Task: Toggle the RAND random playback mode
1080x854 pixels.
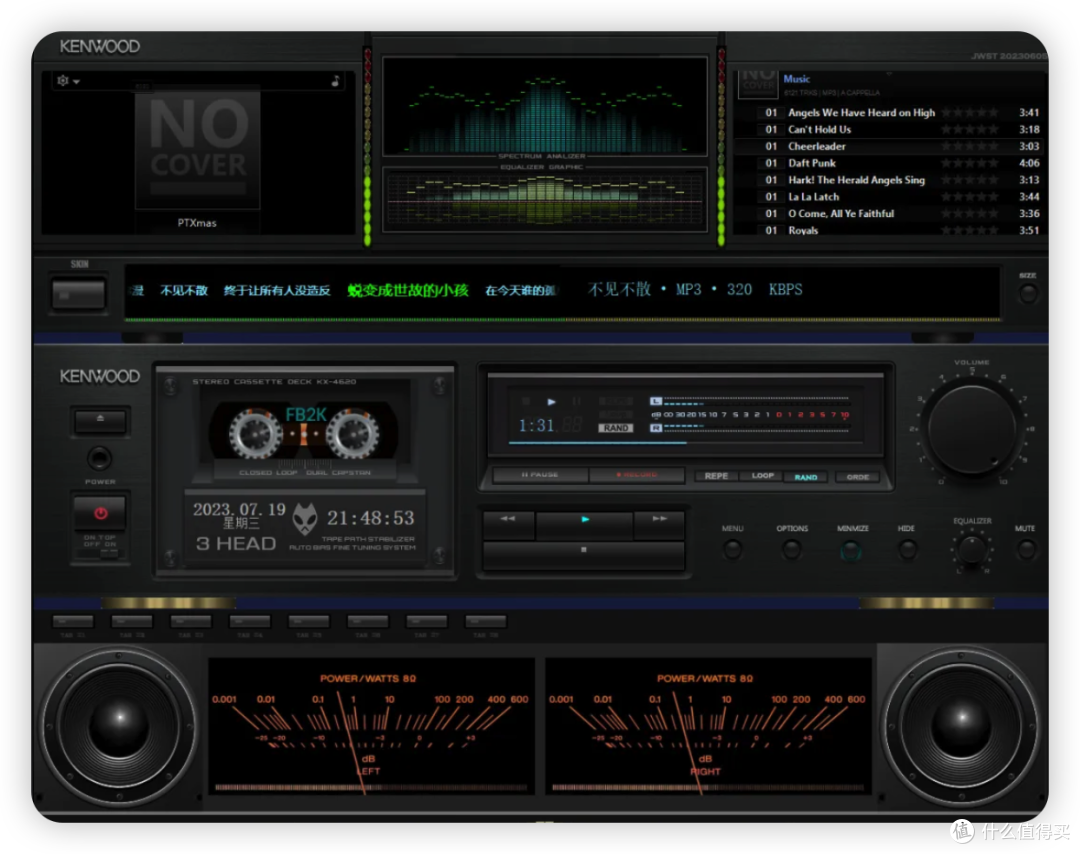Action: pos(806,477)
